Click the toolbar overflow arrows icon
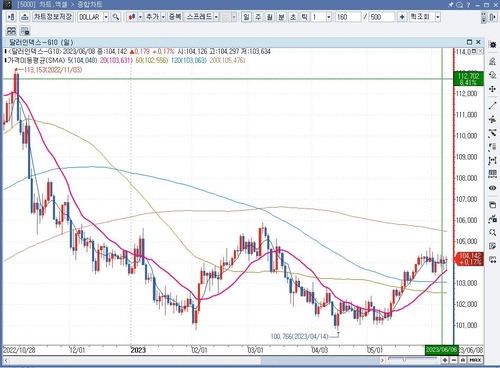500x368 pixels. pos(483,17)
